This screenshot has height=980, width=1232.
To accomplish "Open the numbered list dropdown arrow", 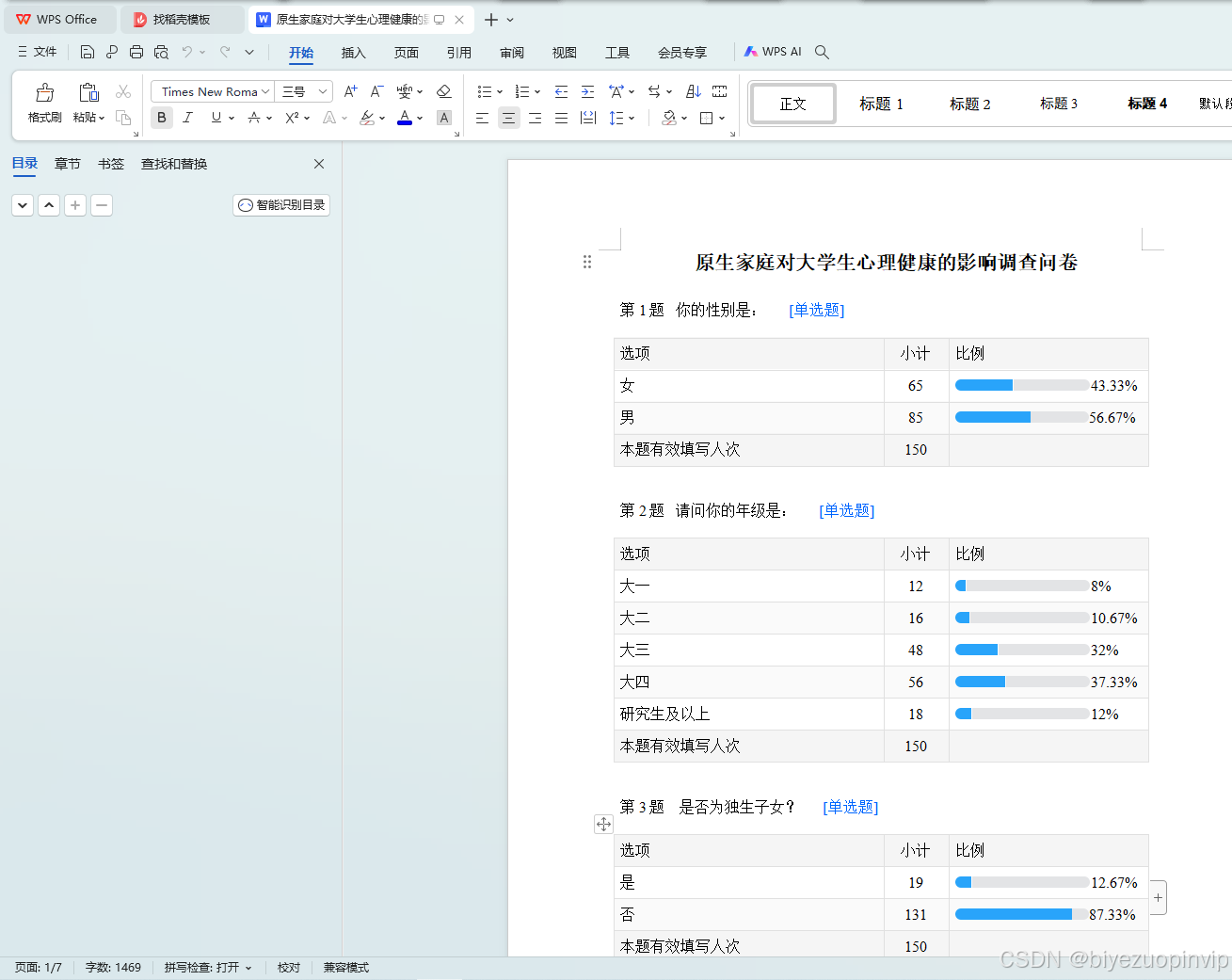I will click(537, 92).
